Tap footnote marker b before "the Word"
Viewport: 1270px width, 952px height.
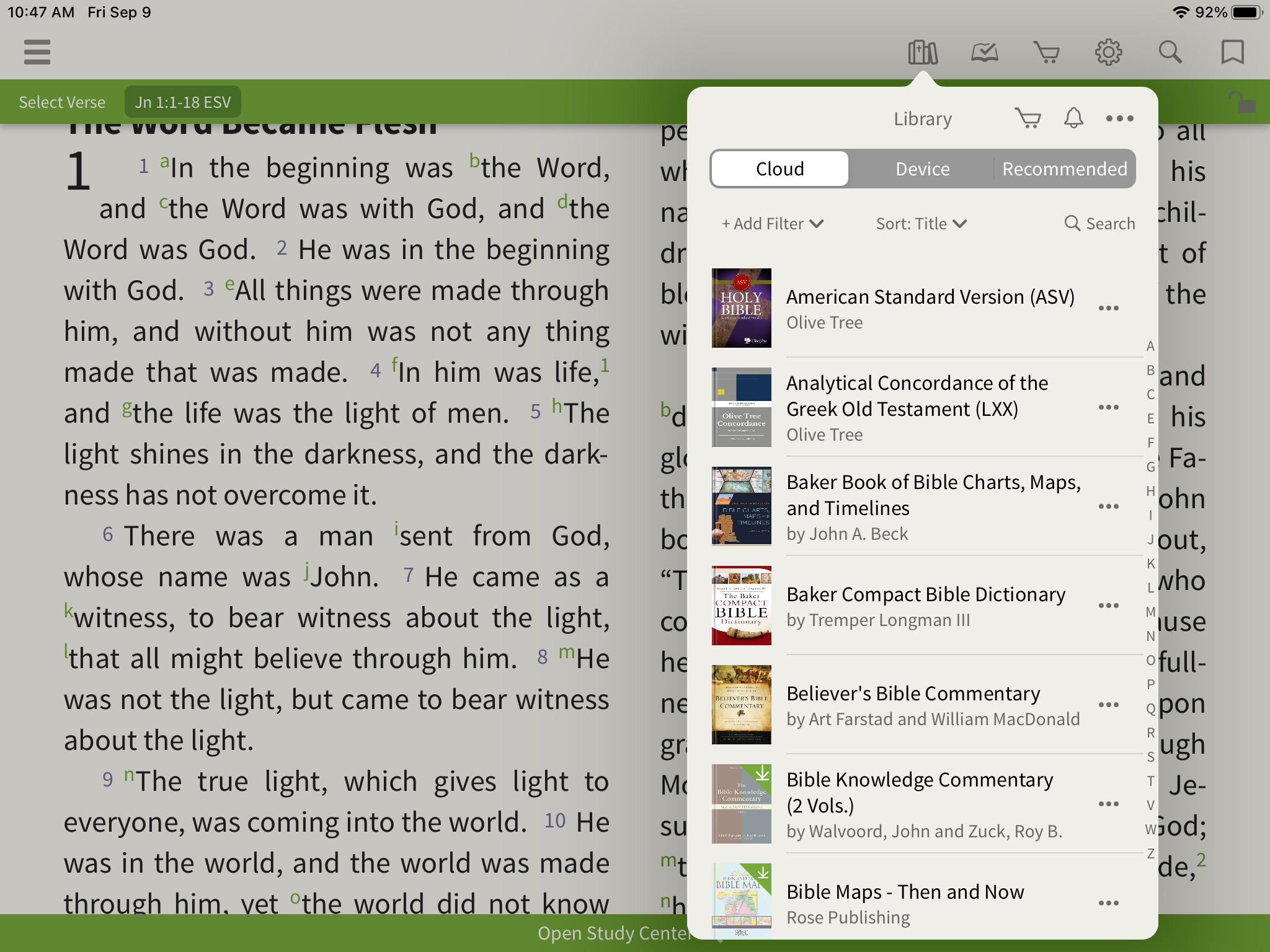pos(474,161)
